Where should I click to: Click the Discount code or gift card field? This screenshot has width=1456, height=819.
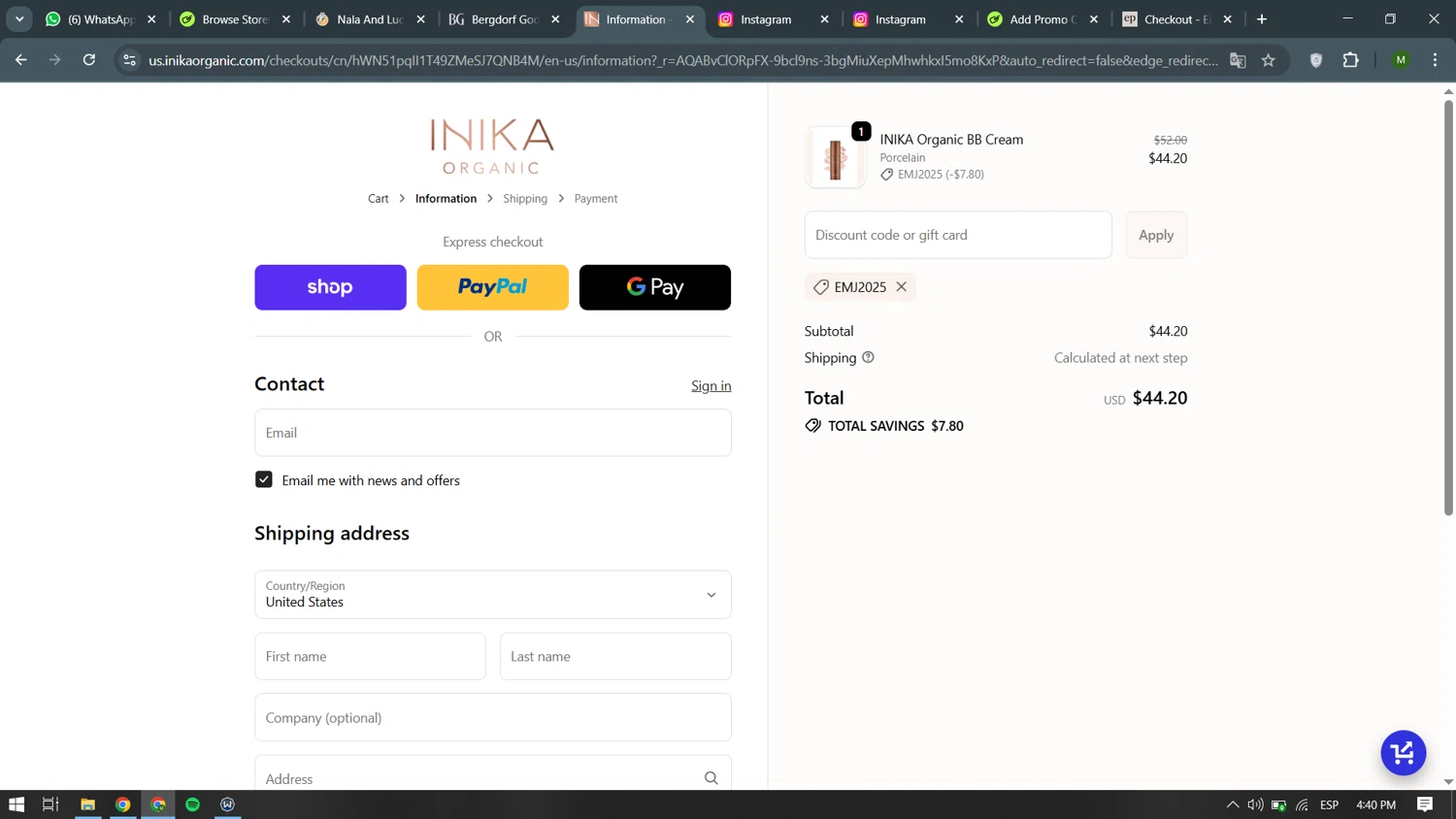coord(958,235)
